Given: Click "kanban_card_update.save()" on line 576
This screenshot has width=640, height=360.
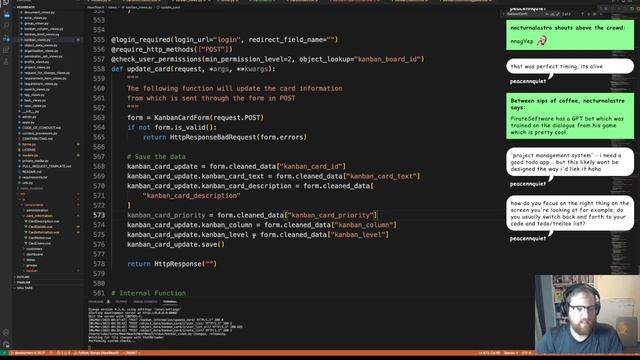Looking at the screenshot, I should tap(176, 244).
